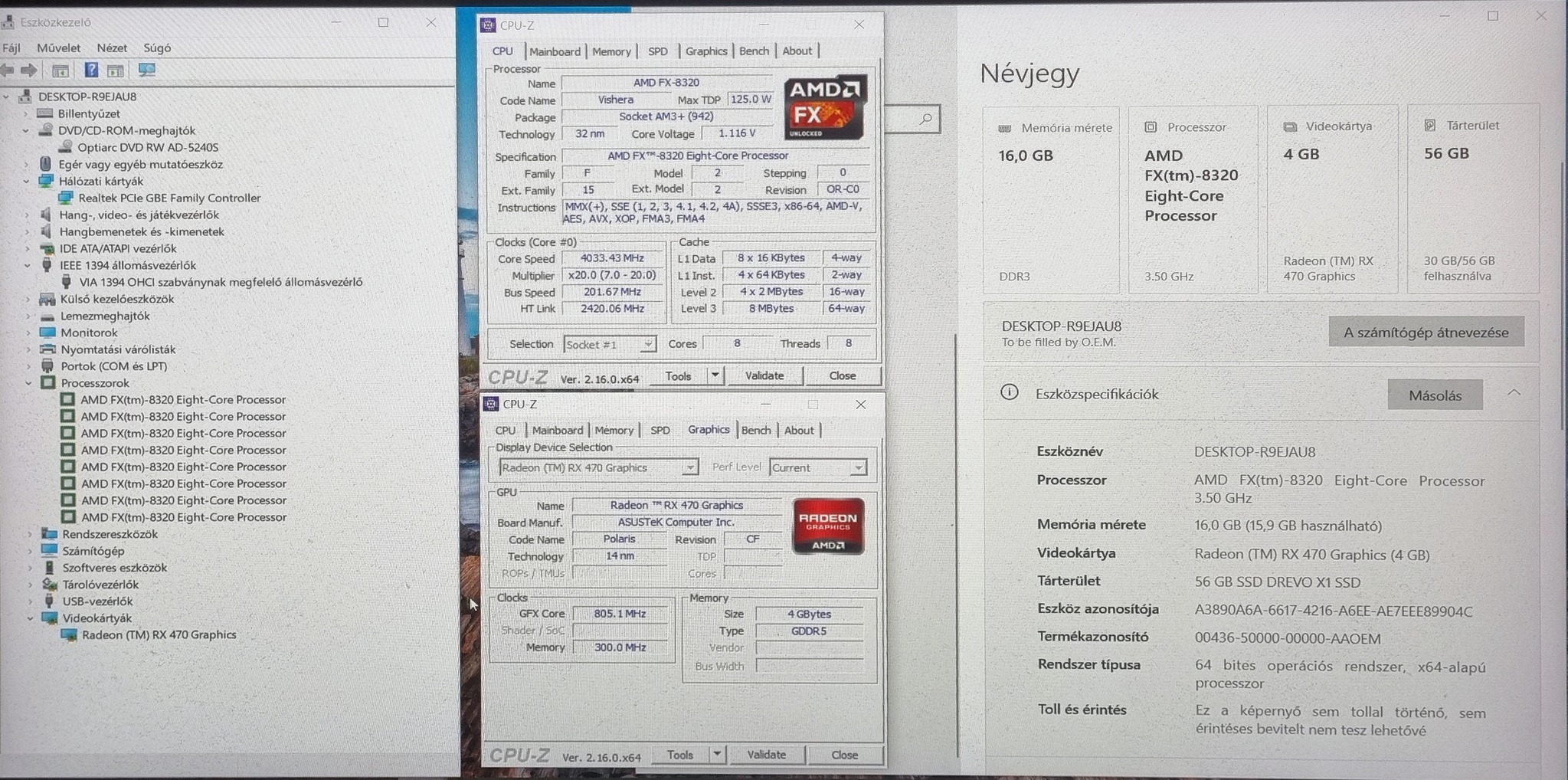1568x780 pixels.
Task: Collapse the Eszközspecifikációk section chevron
Action: coord(1514,393)
